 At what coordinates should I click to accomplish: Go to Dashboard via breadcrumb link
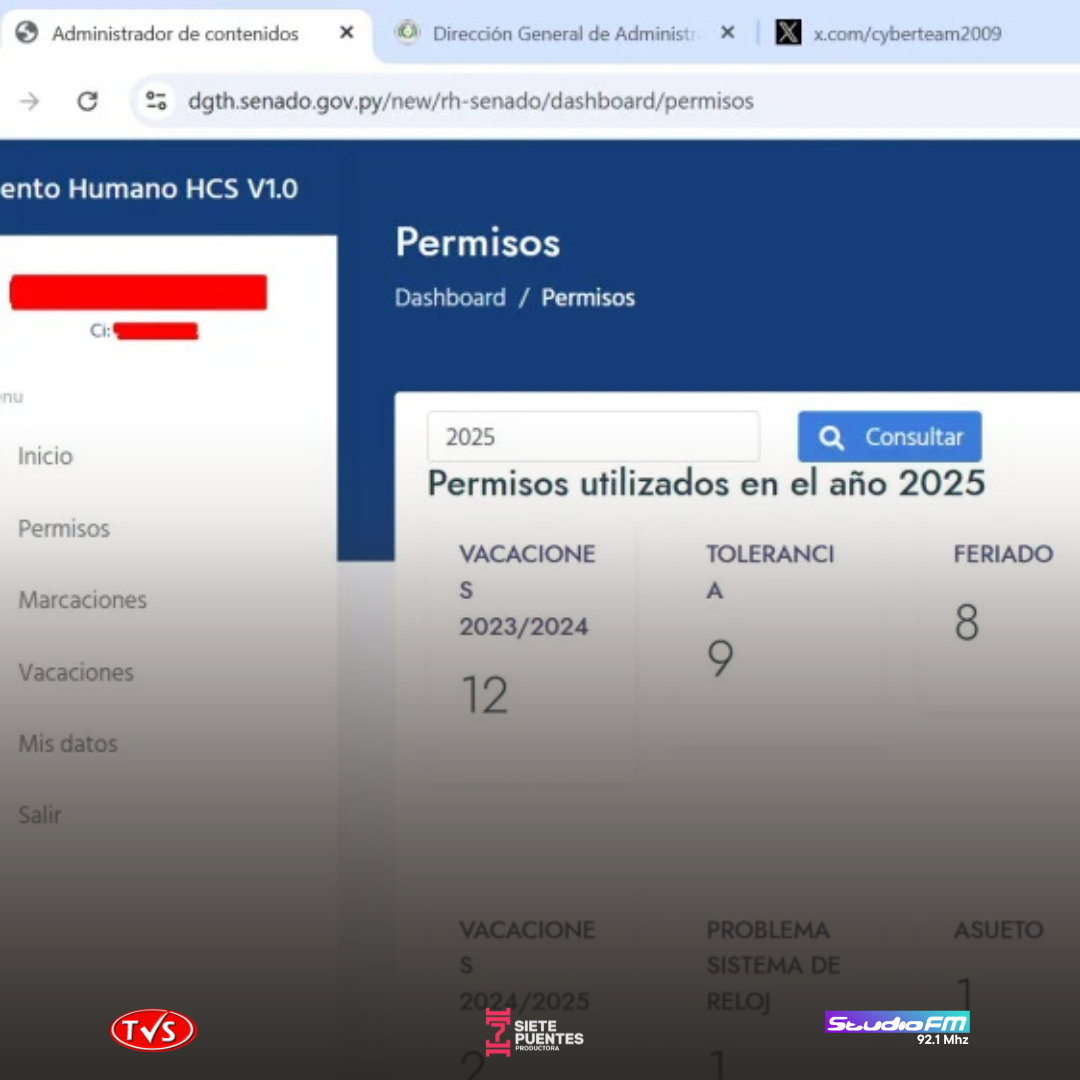point(450,298)
